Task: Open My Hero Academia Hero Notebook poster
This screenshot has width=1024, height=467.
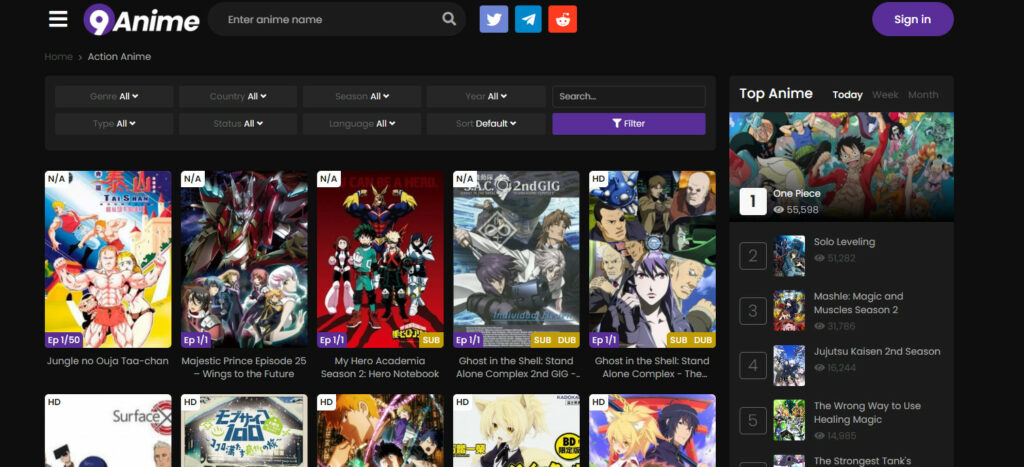Action: coord(380,259)
